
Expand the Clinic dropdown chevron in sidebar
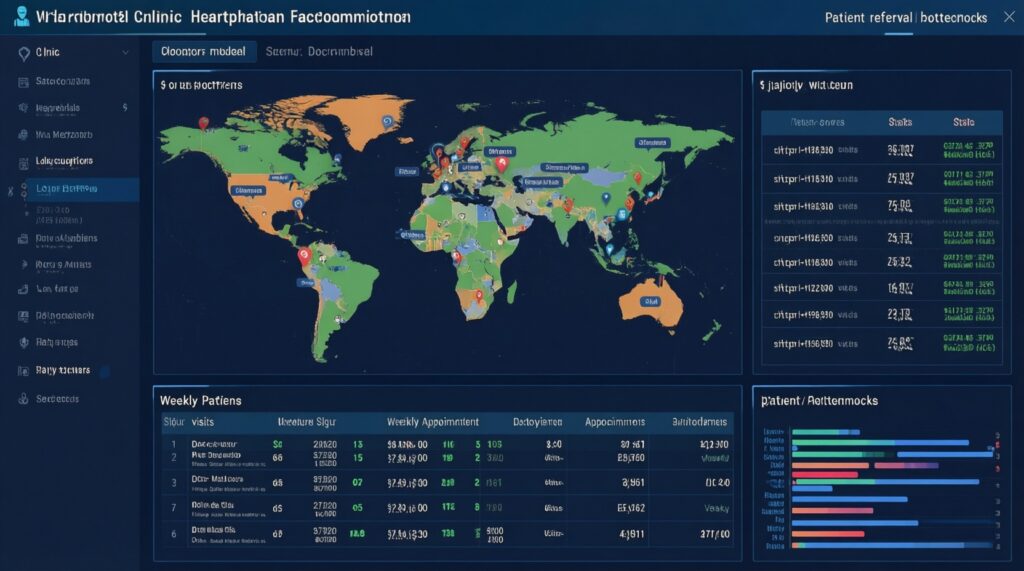pos(125,53)
